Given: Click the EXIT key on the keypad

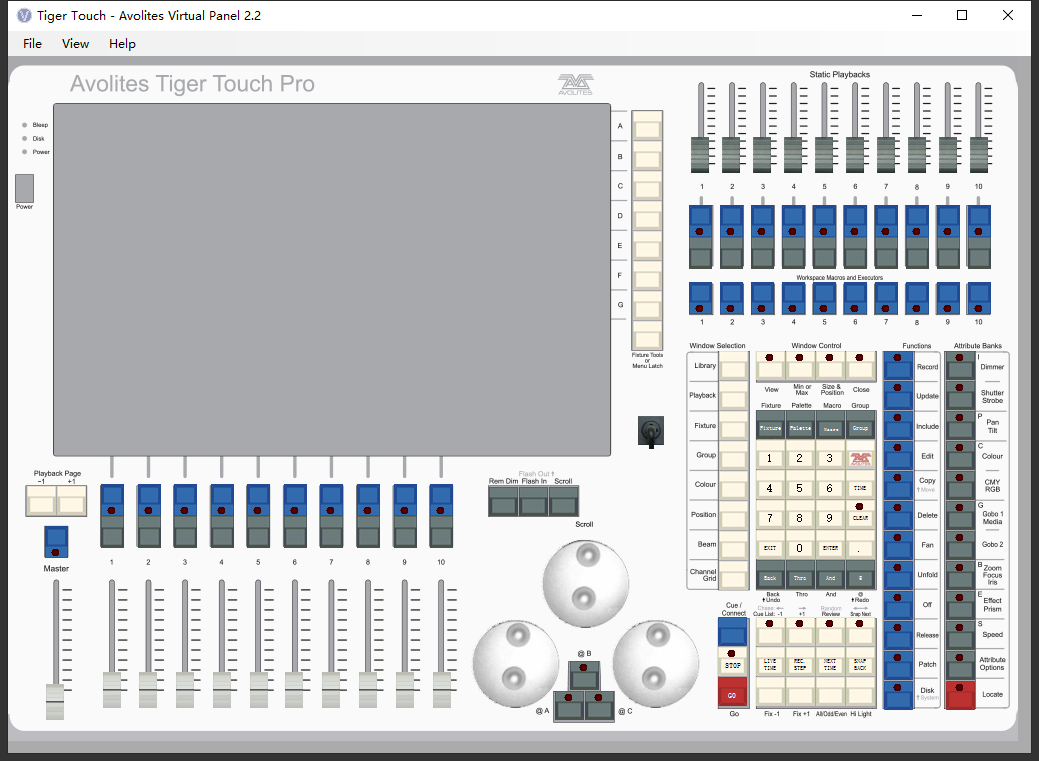Looking at the screenshot, I should (770, 548).
